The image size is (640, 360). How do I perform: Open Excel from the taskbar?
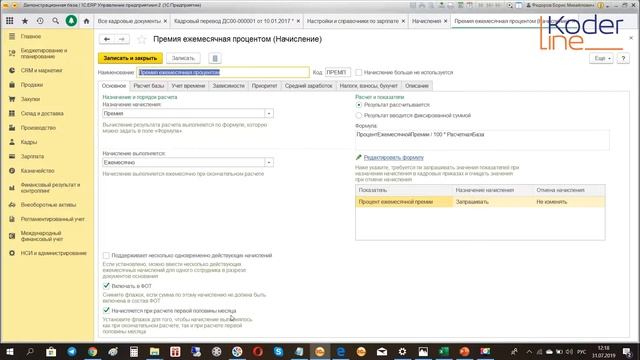[x=444, y=351]
